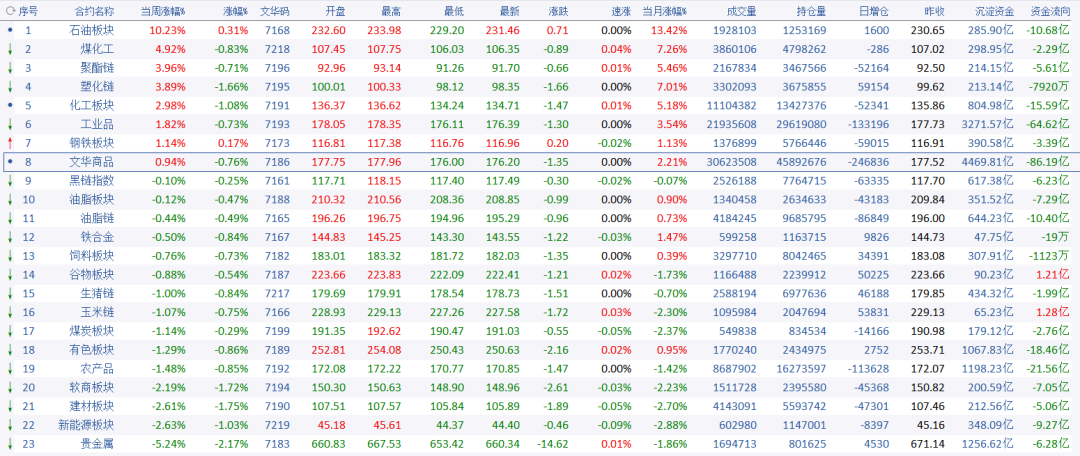Open the 石油板块 contract row
Viewport: 1080px width, 456px height.
pyautogui.click(x=540, y=30)
